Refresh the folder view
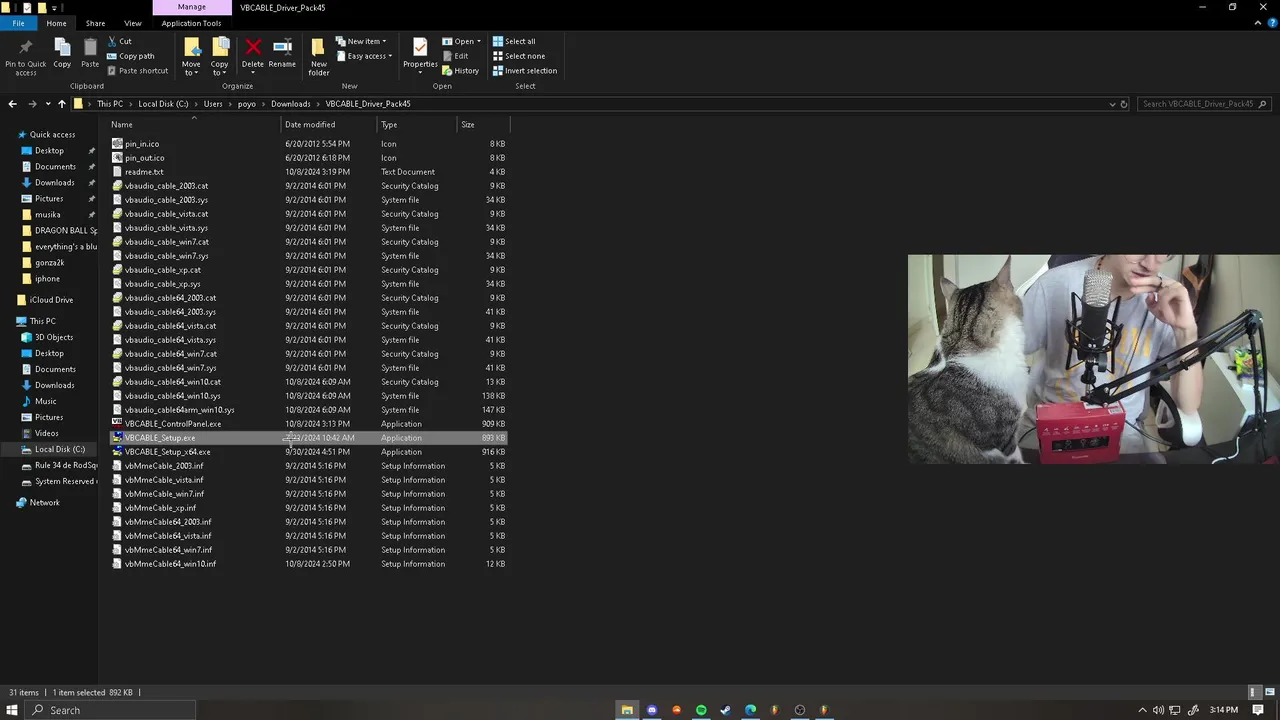The height and width of the screenshot is (720, 1280). [x=1124, y=104]
